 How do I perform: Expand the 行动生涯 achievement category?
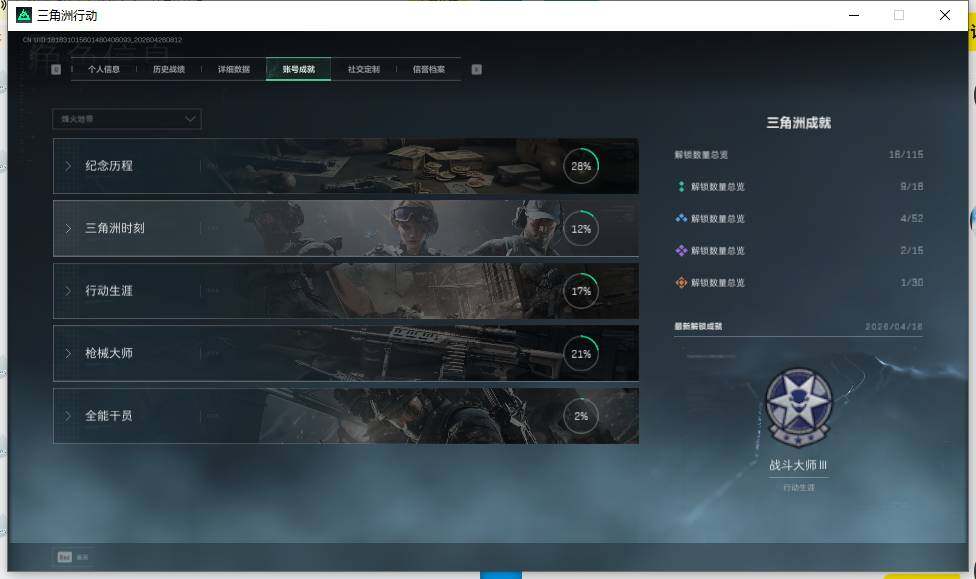tap(345, 291)
